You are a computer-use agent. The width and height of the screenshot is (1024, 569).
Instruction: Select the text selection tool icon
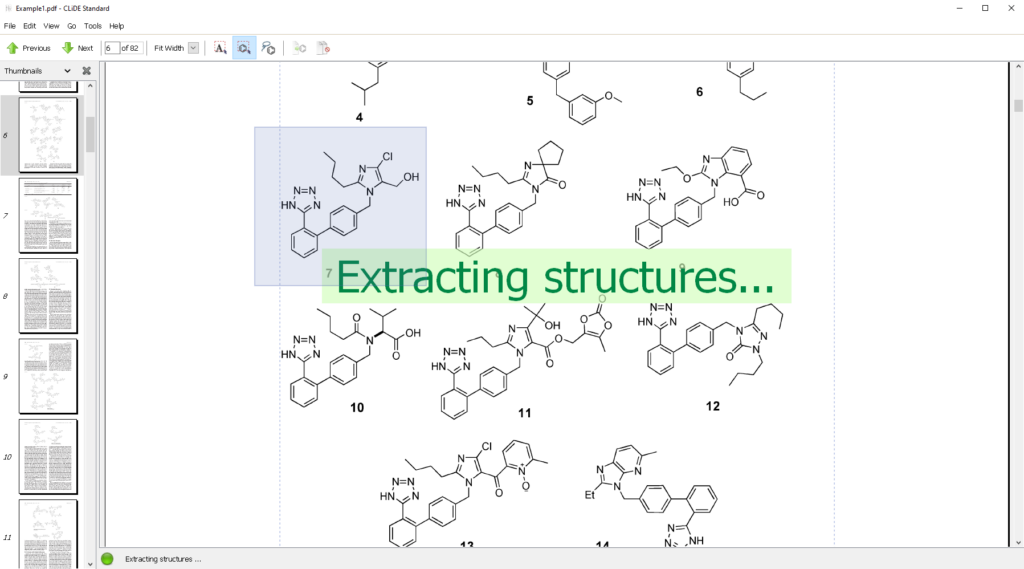pos(220,48)
